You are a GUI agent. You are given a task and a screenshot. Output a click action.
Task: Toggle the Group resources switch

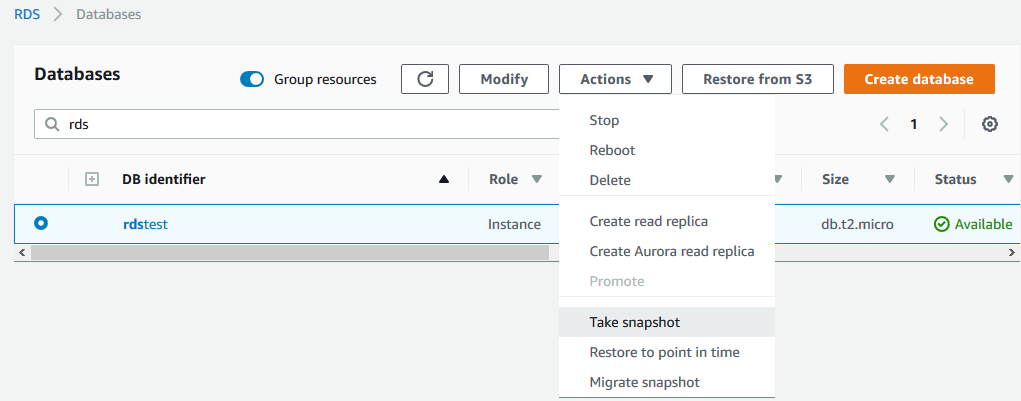coord(252,79)
